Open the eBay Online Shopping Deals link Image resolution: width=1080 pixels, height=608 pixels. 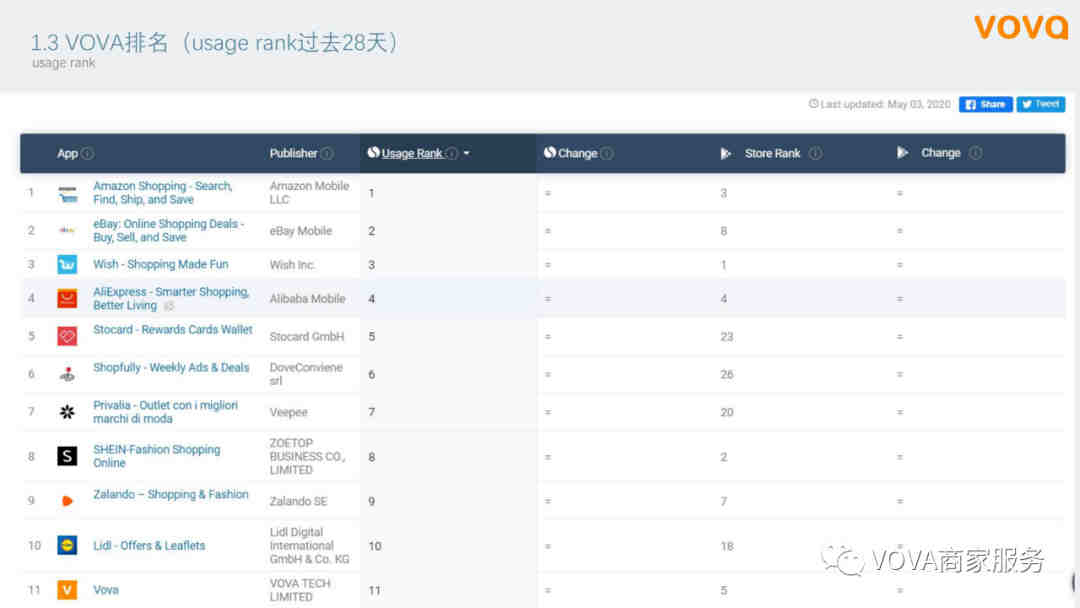[169, 231]
